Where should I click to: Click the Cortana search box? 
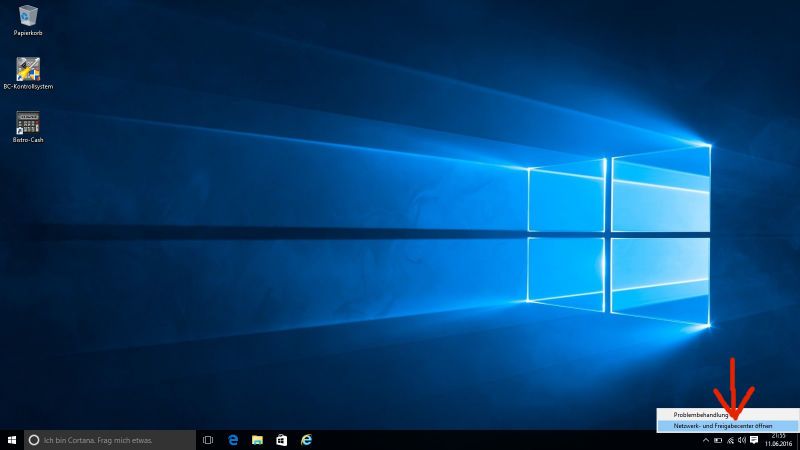pyautogui.click(x=110, y=440)
